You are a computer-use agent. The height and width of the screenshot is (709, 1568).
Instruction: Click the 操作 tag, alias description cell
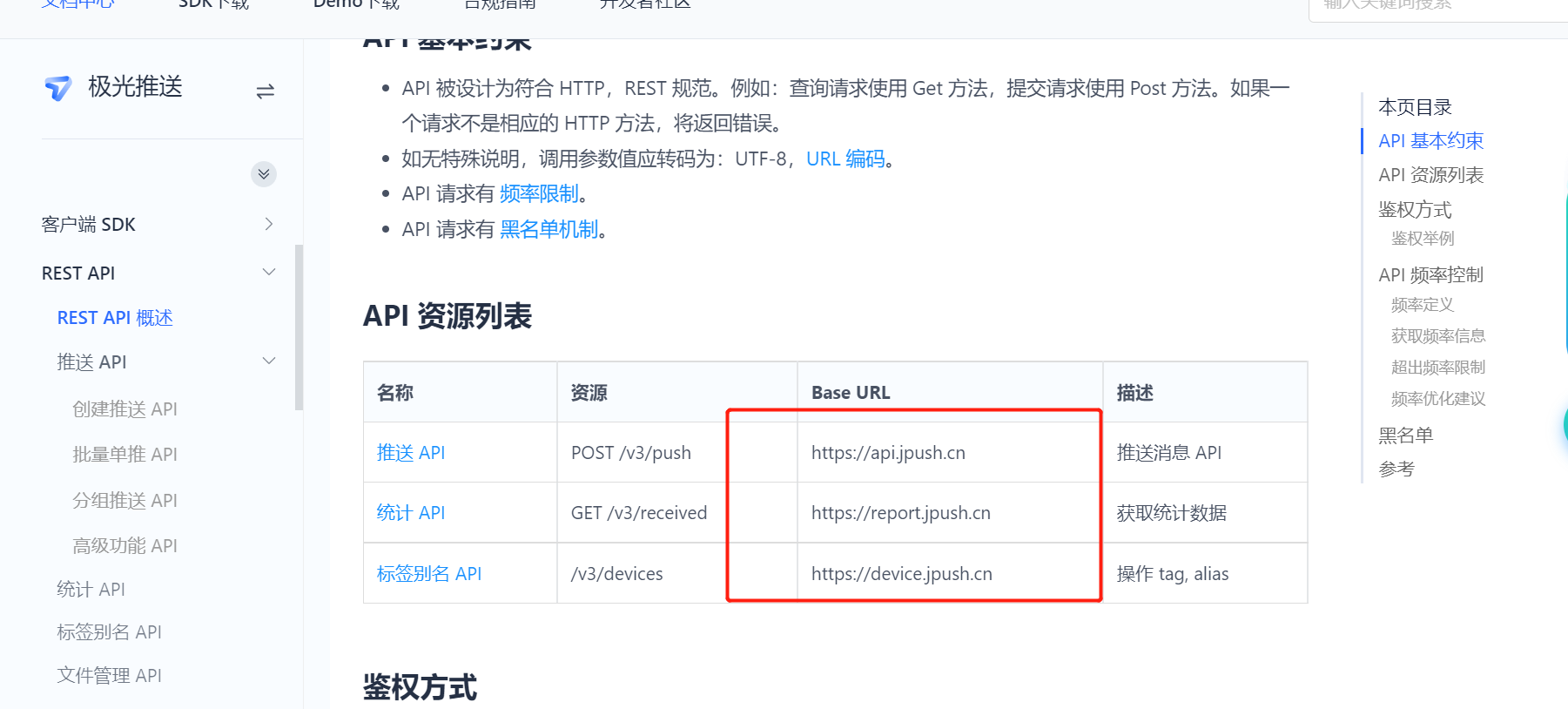(x=1205, y=573)
